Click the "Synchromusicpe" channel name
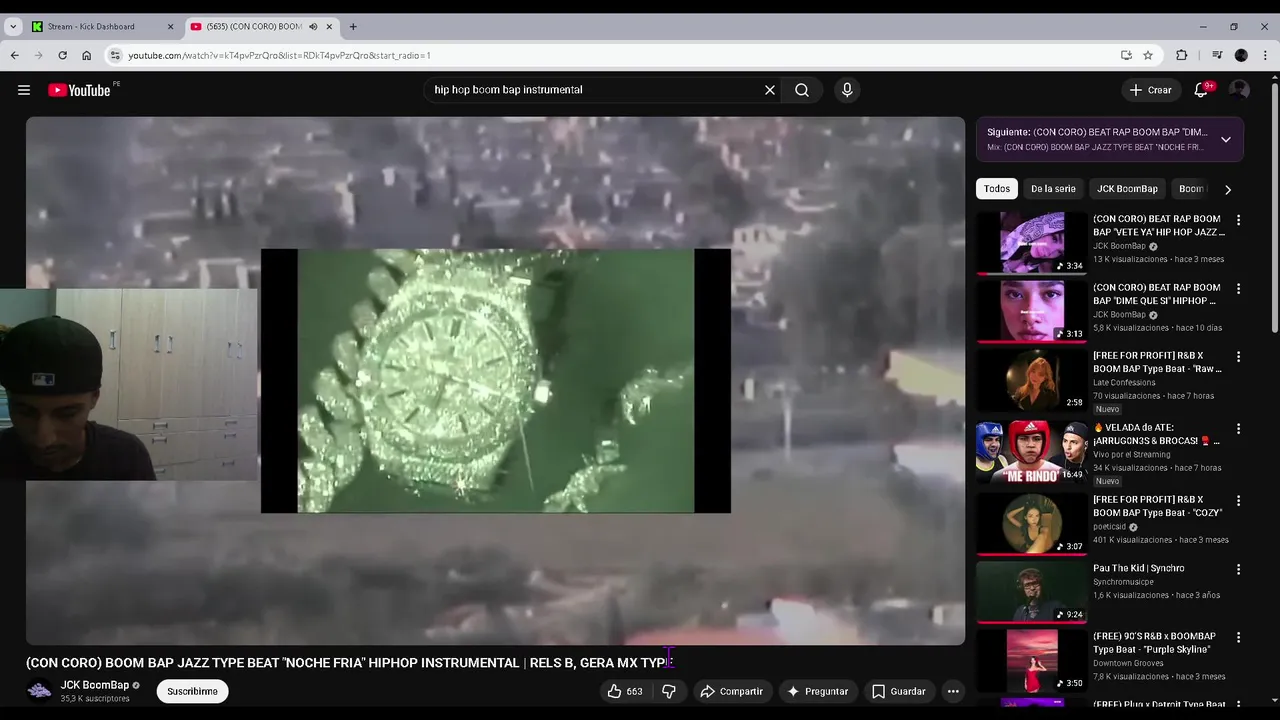Image resolution: width=1280 pixels, height=720 pixels. tap(1123, 582)
